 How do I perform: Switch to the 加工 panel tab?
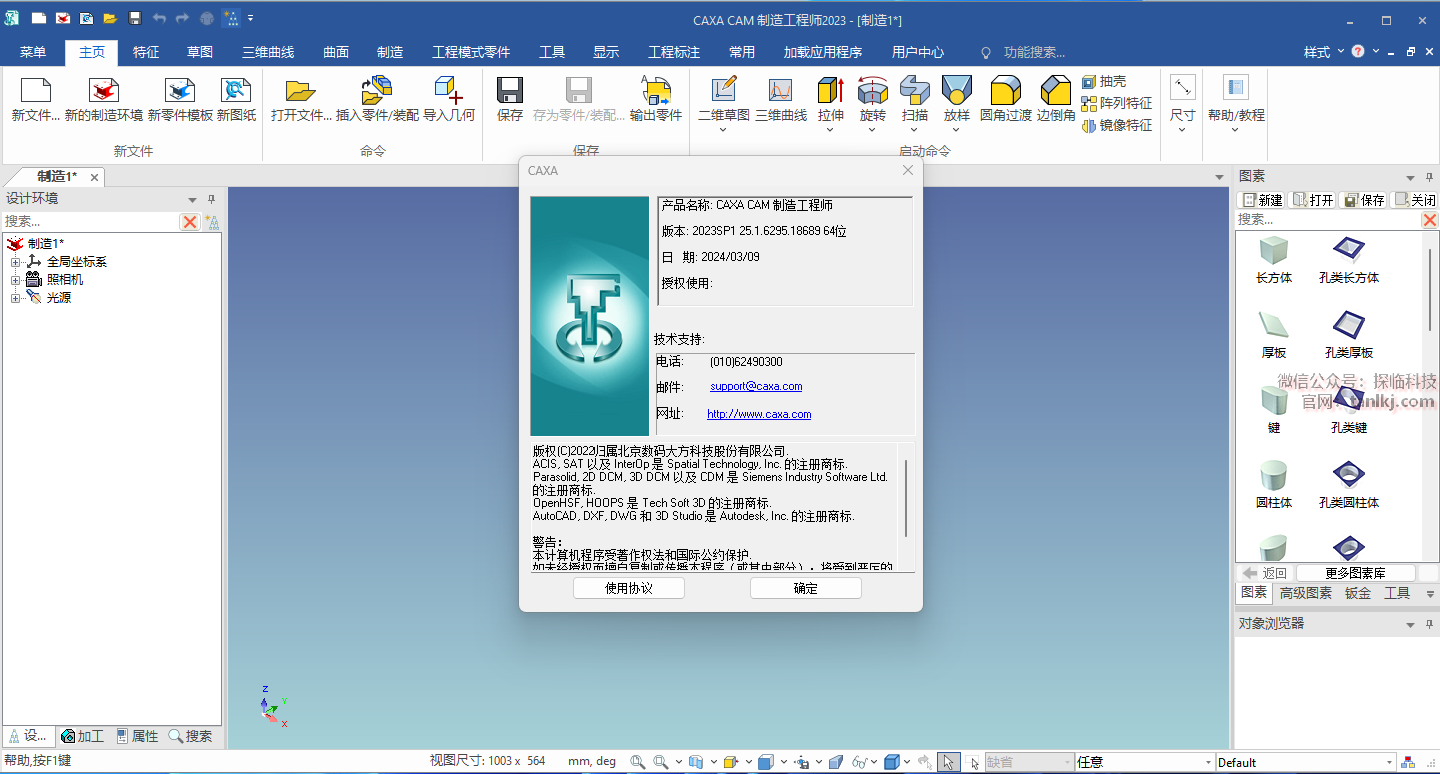tap(82, 736)
